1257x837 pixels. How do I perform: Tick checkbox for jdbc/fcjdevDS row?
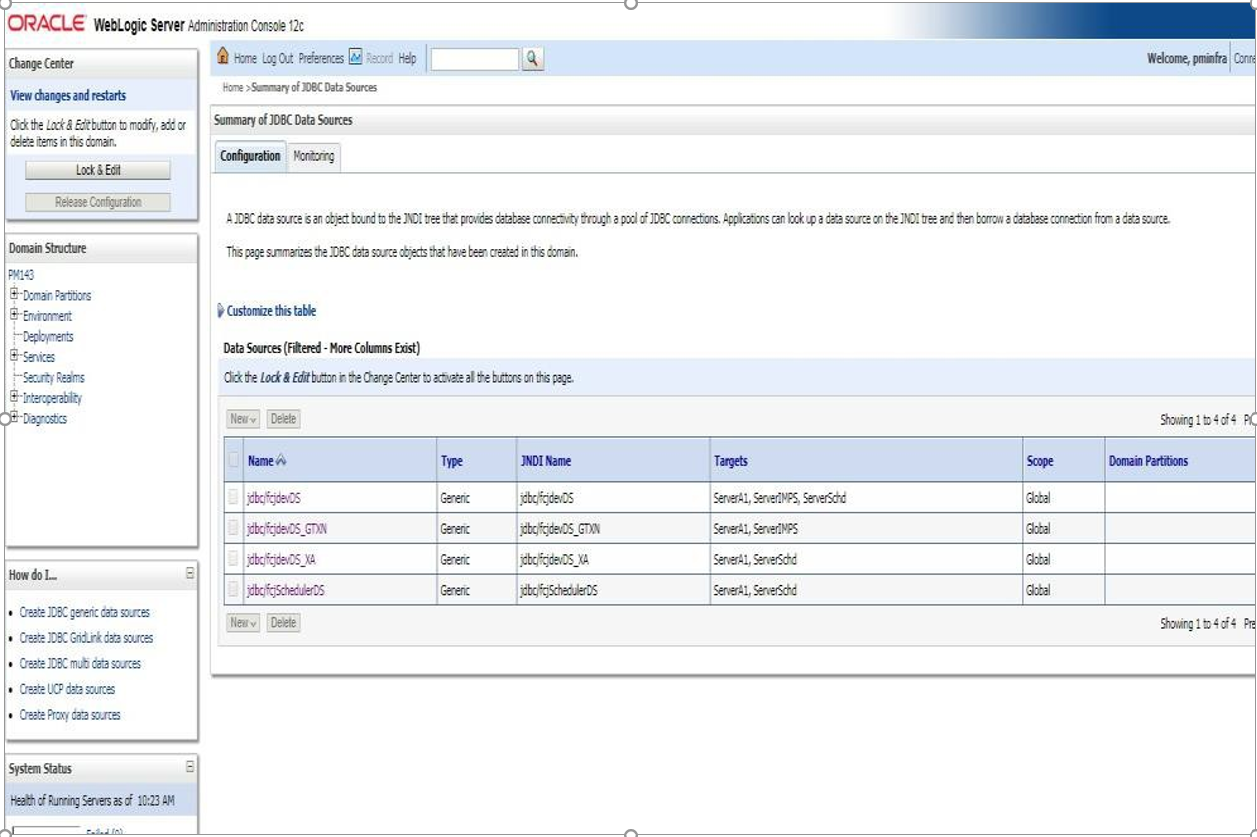coord(234,497)
